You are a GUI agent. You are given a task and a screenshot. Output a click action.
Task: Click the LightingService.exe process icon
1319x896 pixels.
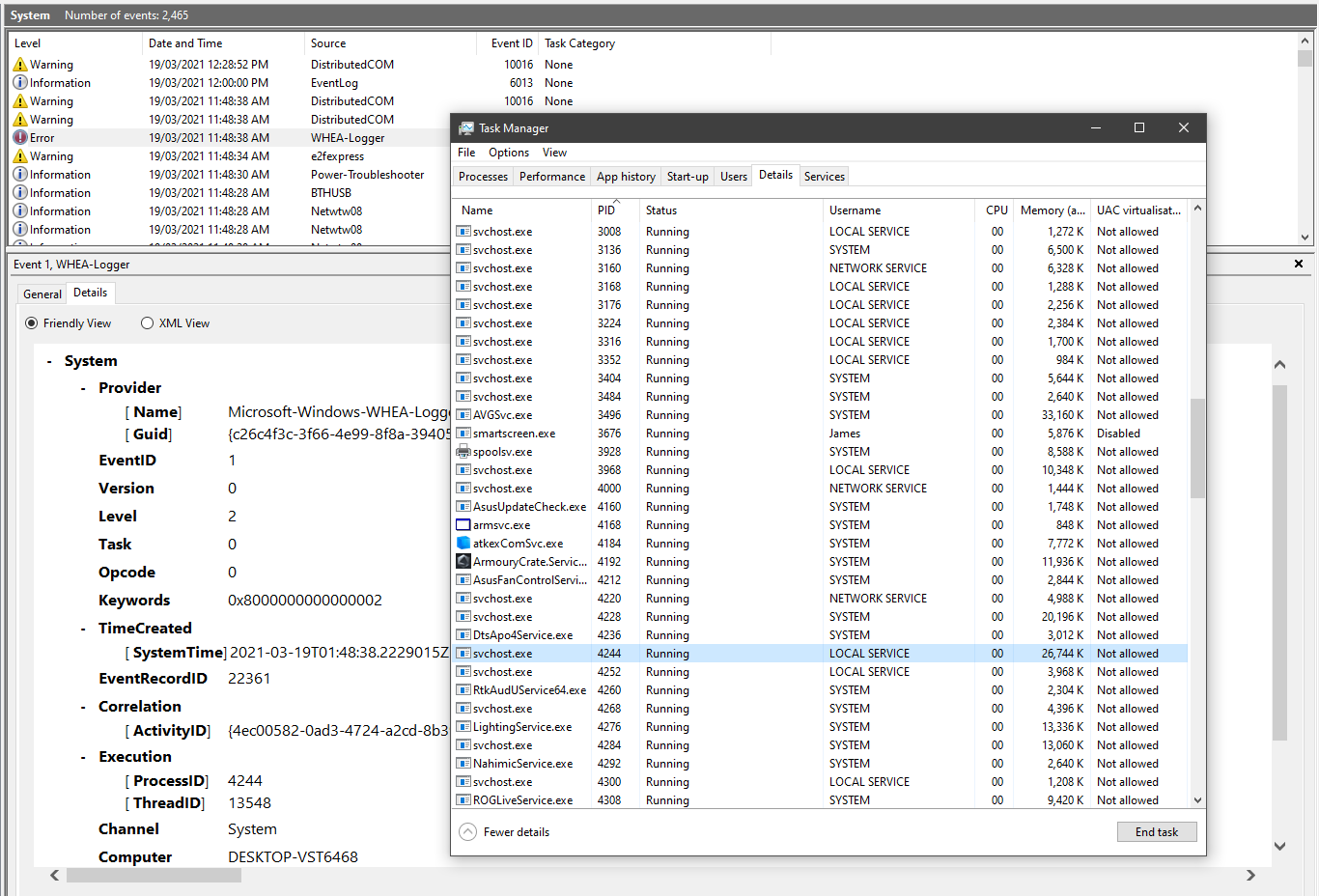463,727
